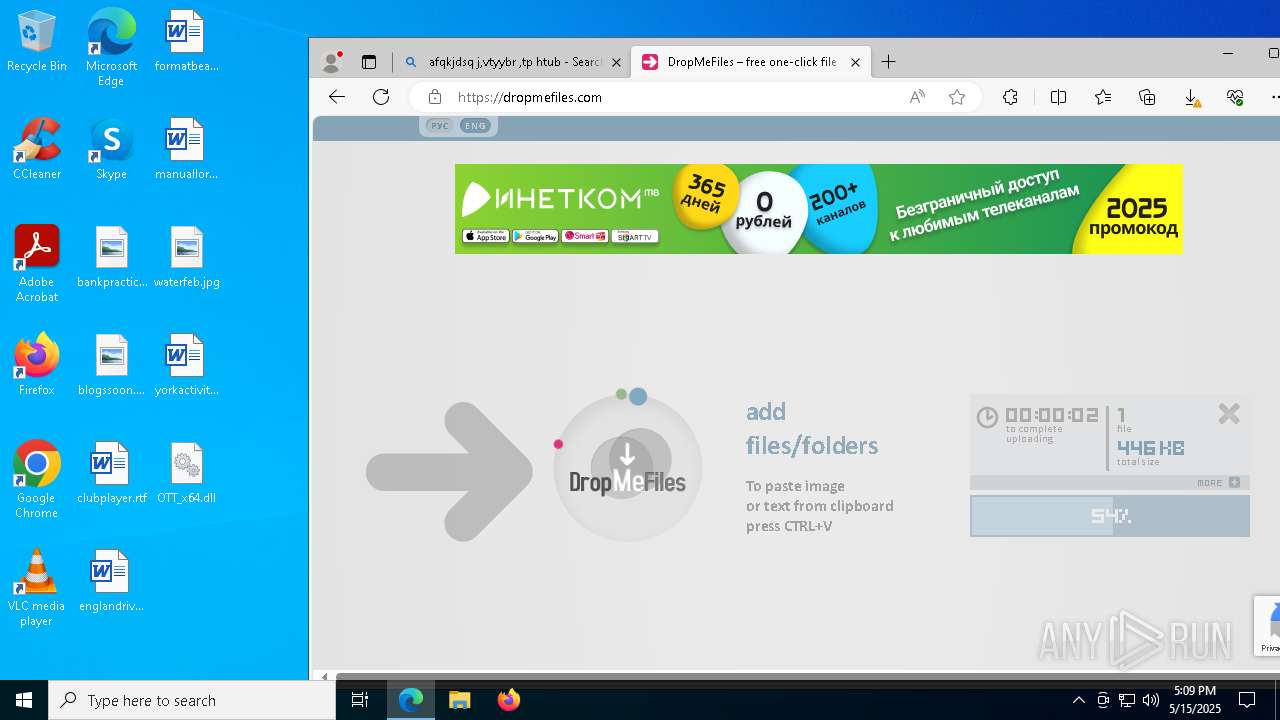Viewport: 1280px width, 720px height.
Task: Click taskbar search box
Action: (x=192, y=700)
